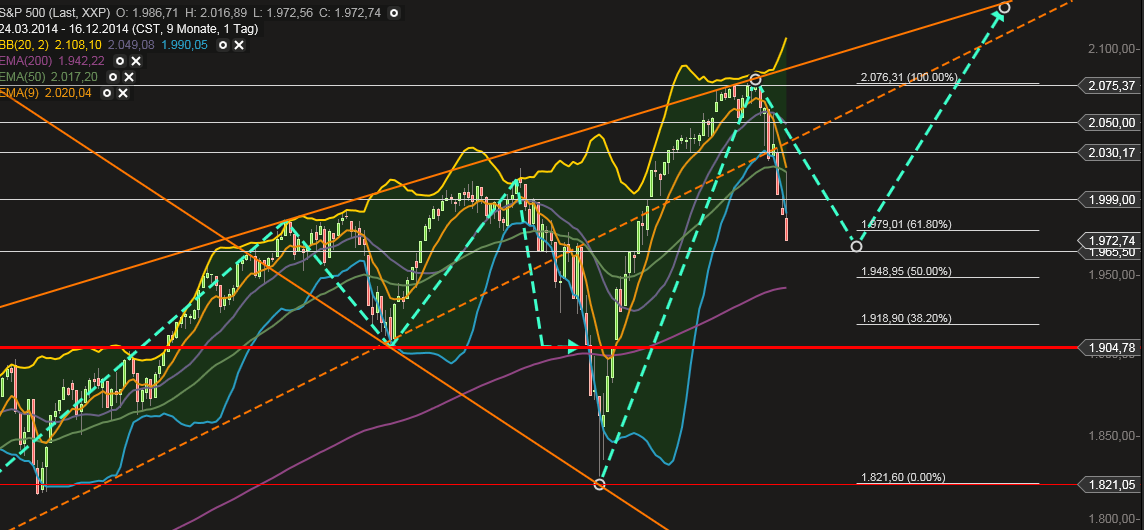Click the current price tag 1.972,74
The image size is (1144, 530).
[x=1108, y=240]
